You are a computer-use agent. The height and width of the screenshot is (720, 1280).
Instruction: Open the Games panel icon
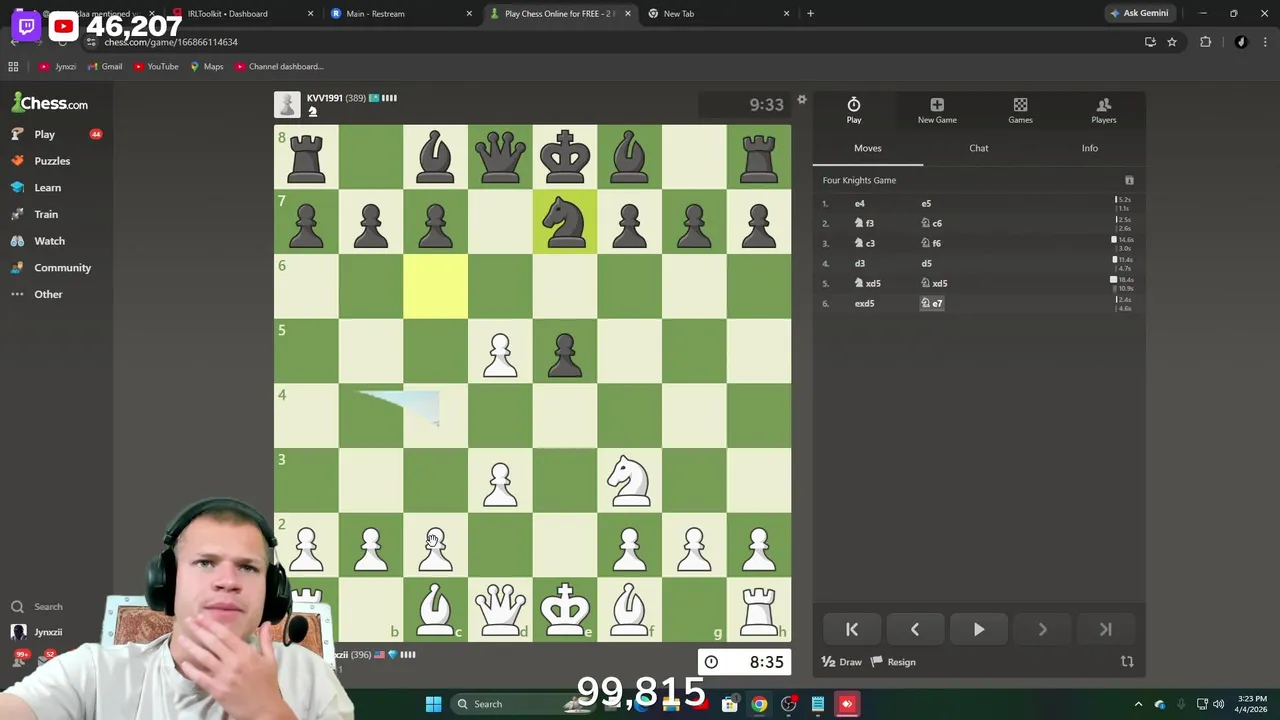tap(1020, 110)
